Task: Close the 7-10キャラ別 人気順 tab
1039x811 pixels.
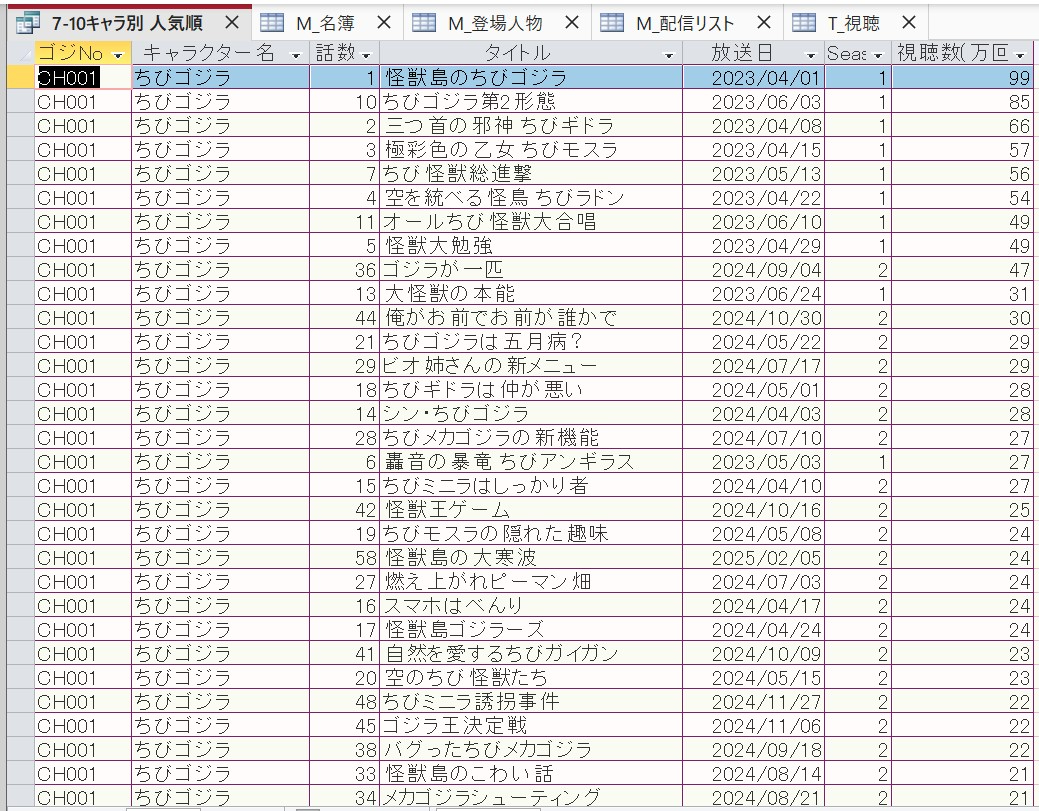Action: [x=231, y=23]
